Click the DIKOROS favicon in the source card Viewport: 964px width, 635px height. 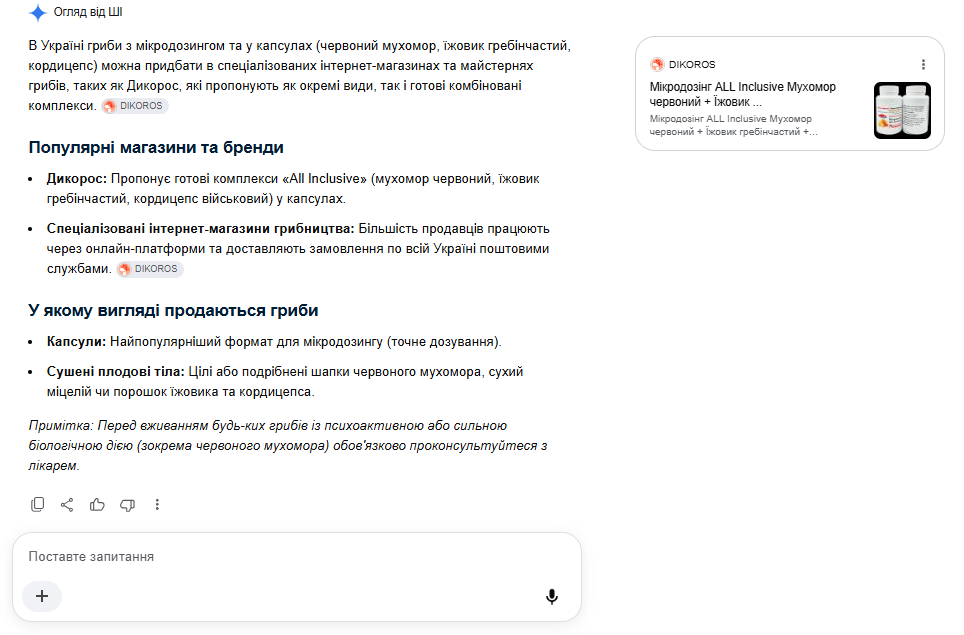657,65
